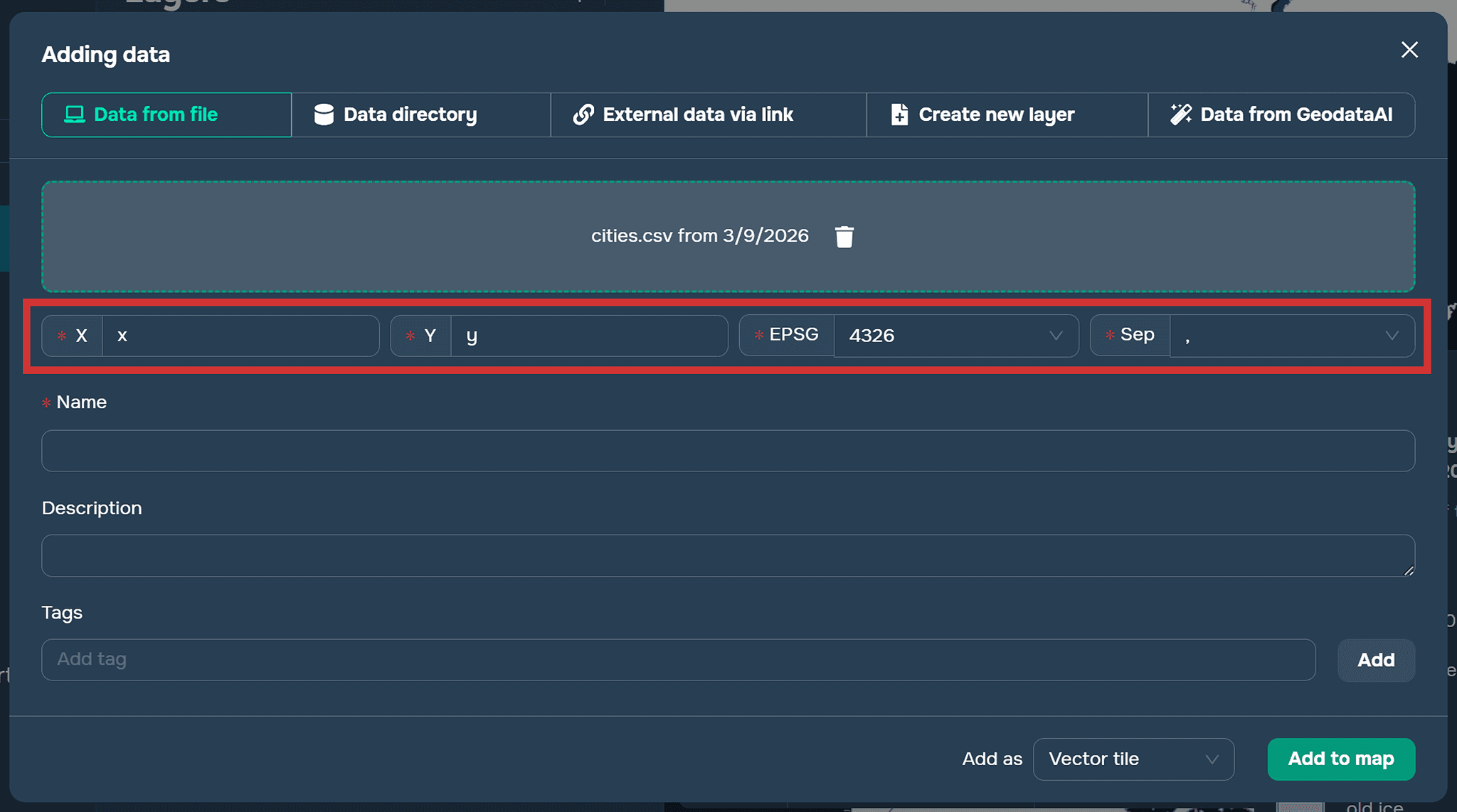Close the Adding data dialog

tap(1409, 50)
